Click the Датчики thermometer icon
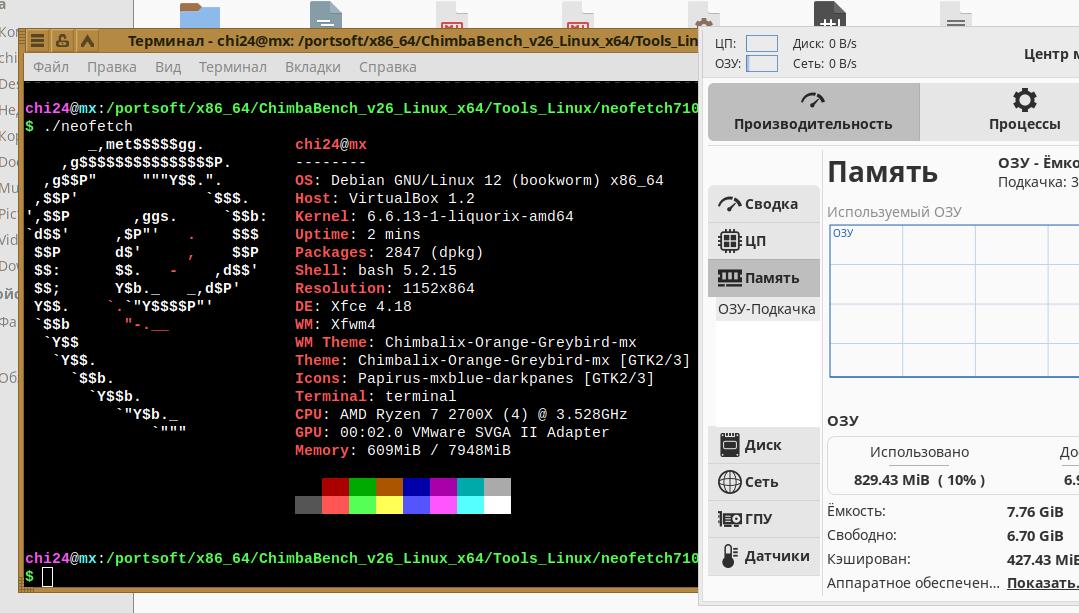 pyautogui.click(x=729, y=556)
